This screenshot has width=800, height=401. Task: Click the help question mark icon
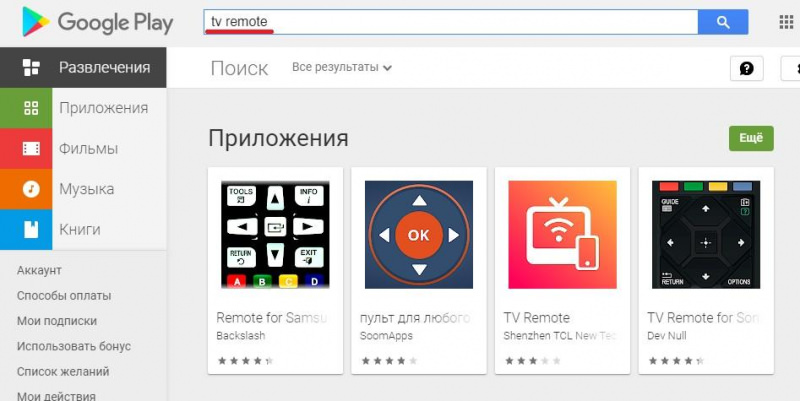[x=746, y=68]
